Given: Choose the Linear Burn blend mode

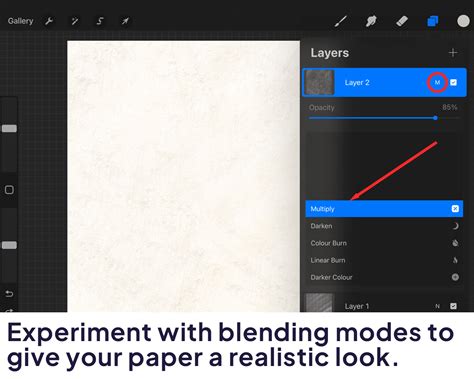Looking at the screenshot, I should click(x=384, y=260).
